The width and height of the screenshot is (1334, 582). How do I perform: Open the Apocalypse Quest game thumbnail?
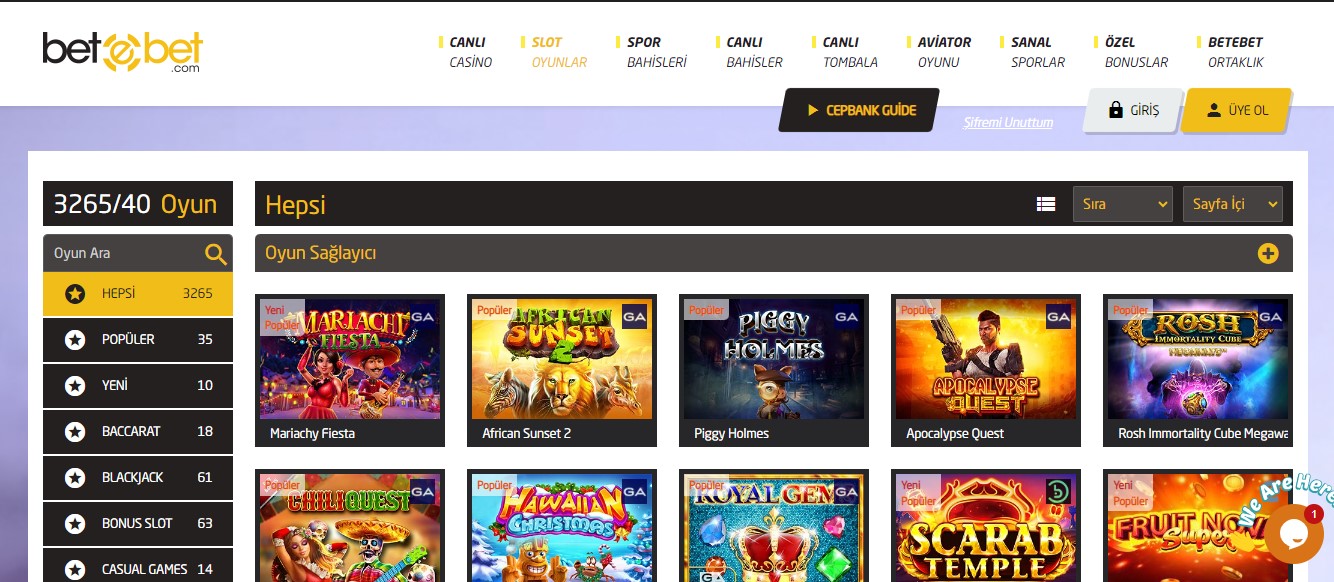click(986, 360)
